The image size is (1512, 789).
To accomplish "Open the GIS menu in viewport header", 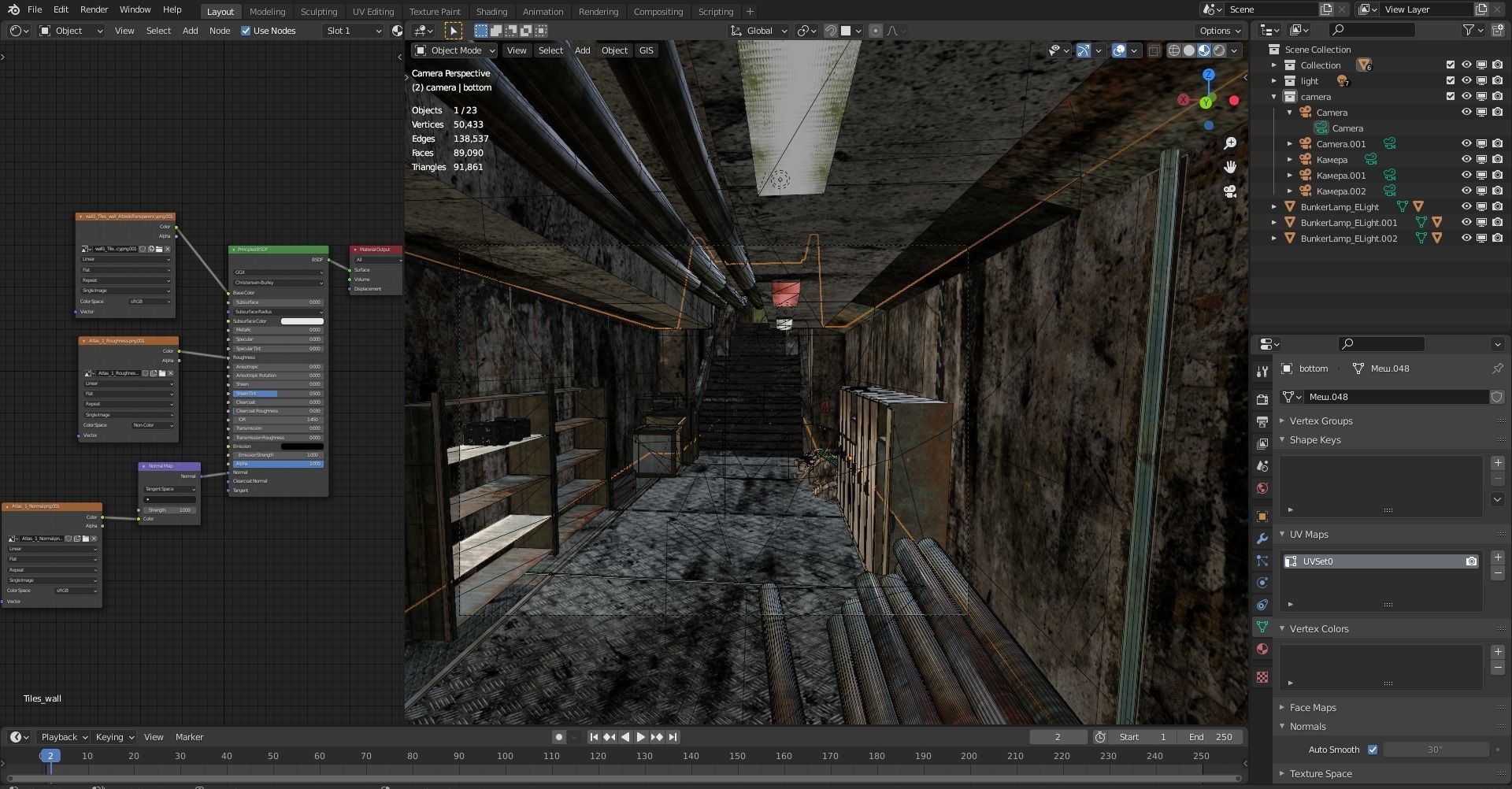I will (x=646, y=50).
